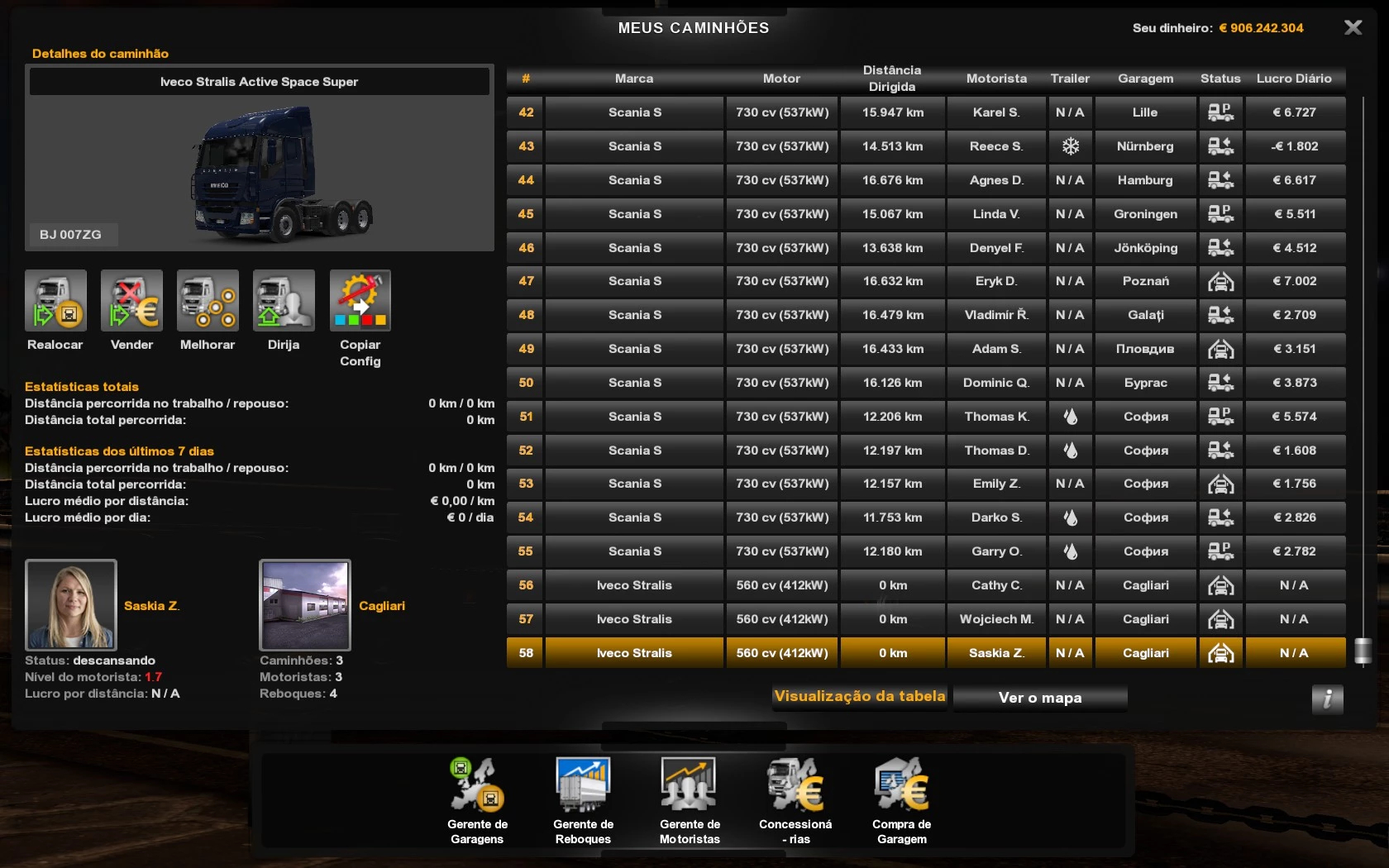Image resolution: width=1389 pixels, height=868 pixels.
Task: Open the Melhorar upgrade icon
Action: tap(208, 301)
